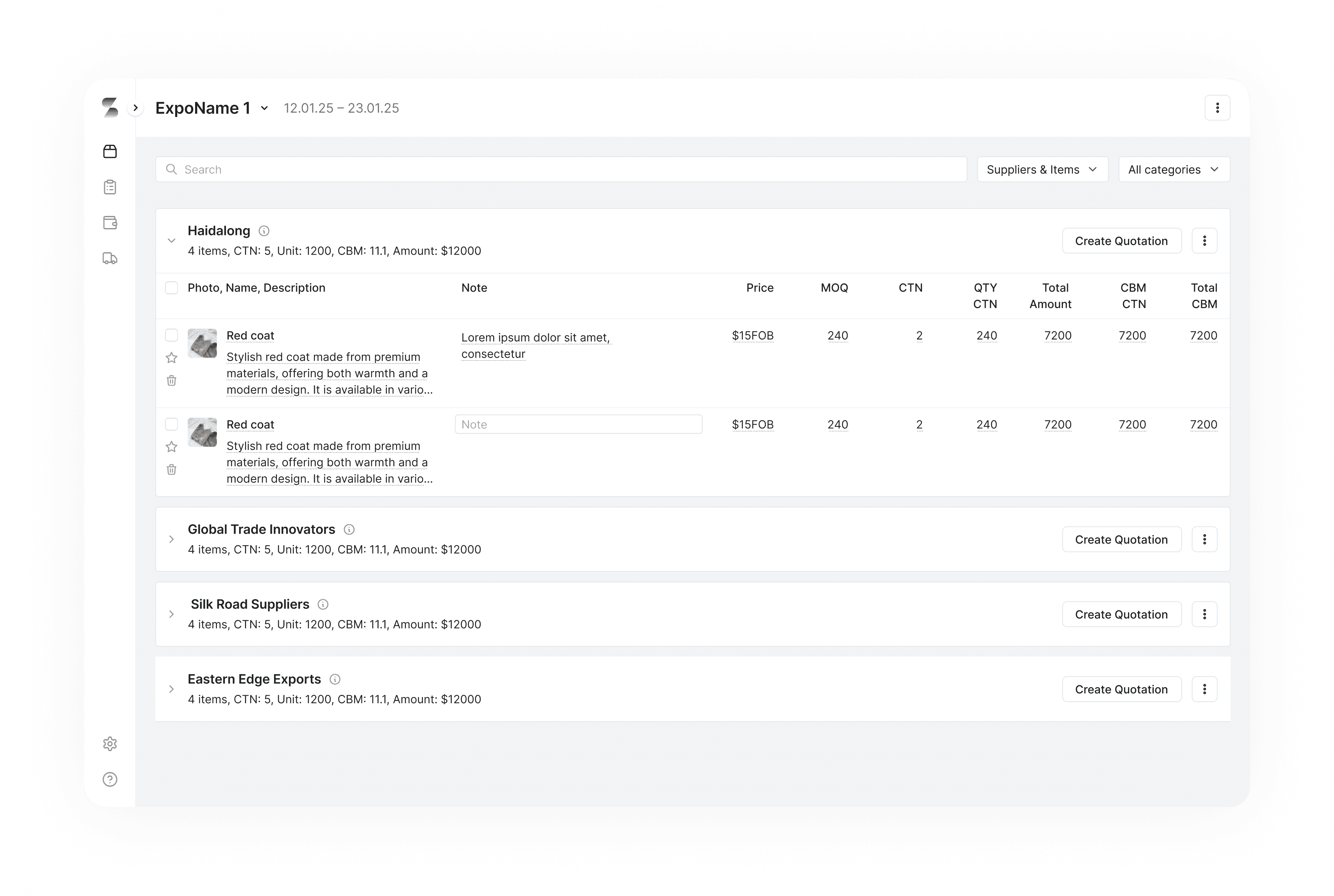Delete the first Red coat item
Viewport: 1334px width, 896px height.
click(171, 381)
